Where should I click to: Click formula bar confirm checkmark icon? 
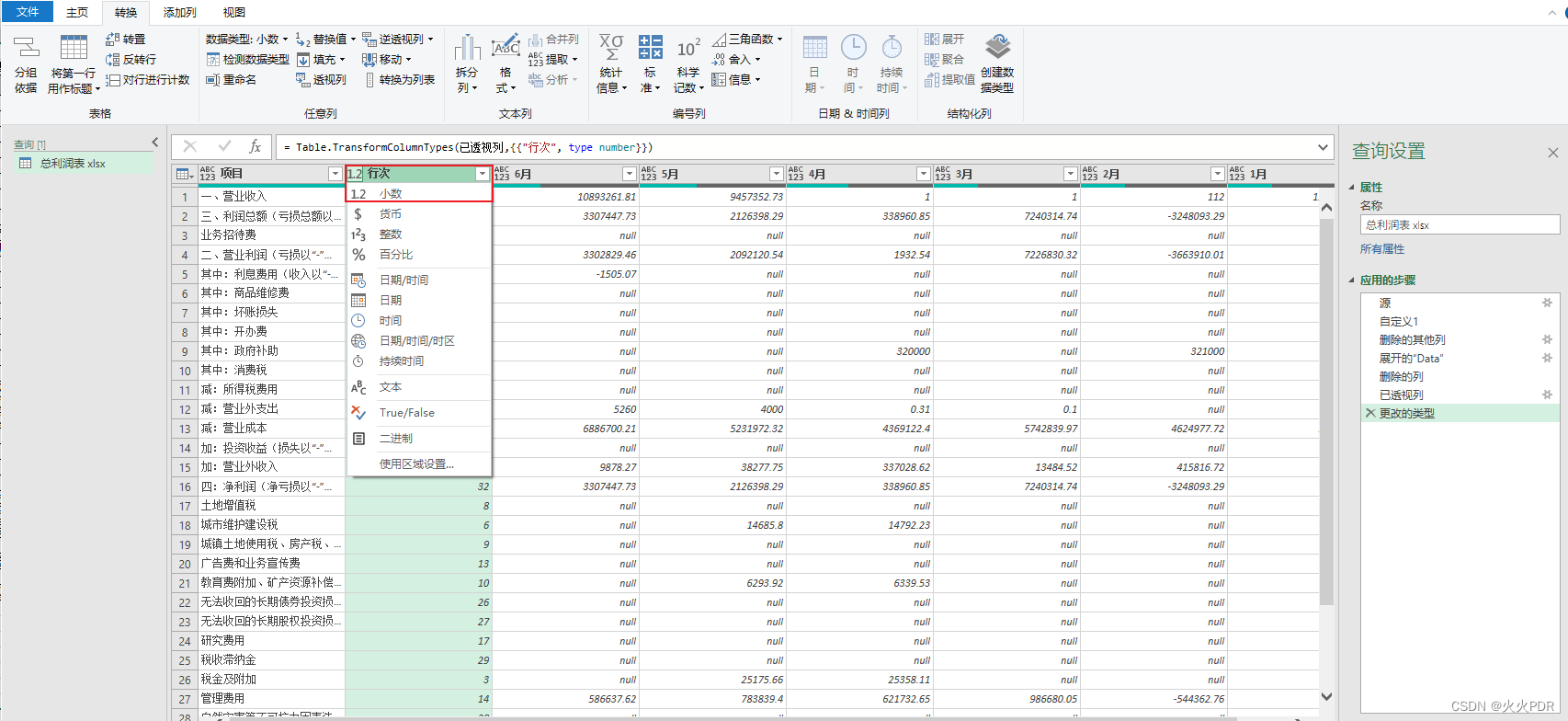point(224,146)
